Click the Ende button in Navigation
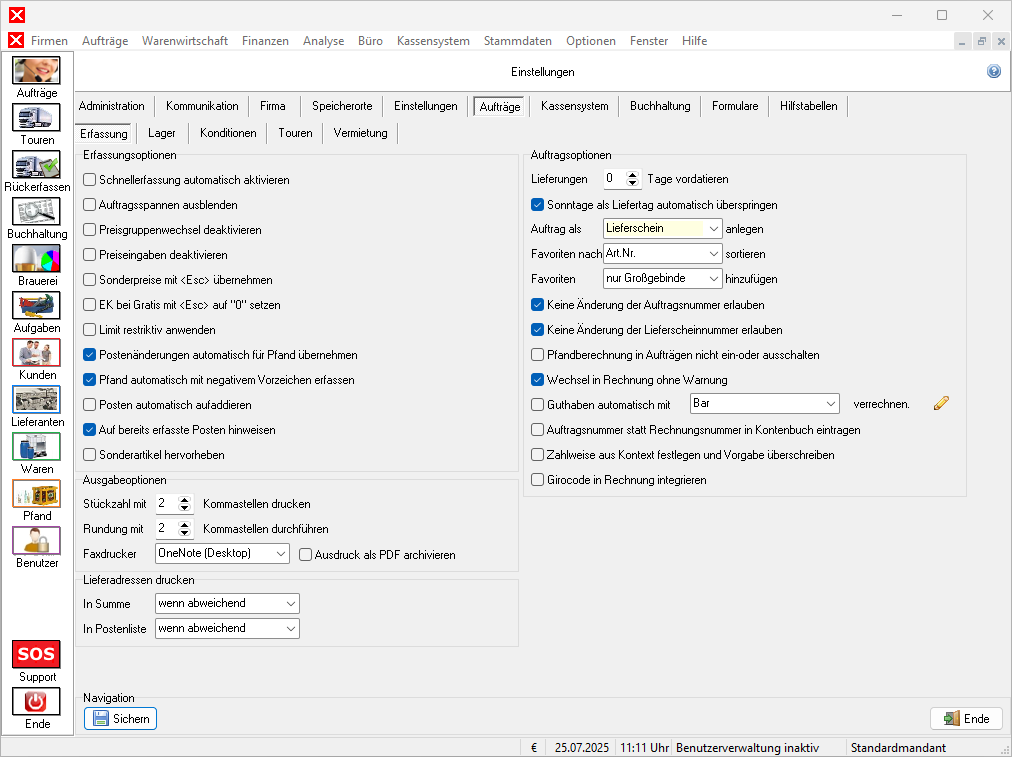Viewport: 1012px width, 757px height. point(966,719)
